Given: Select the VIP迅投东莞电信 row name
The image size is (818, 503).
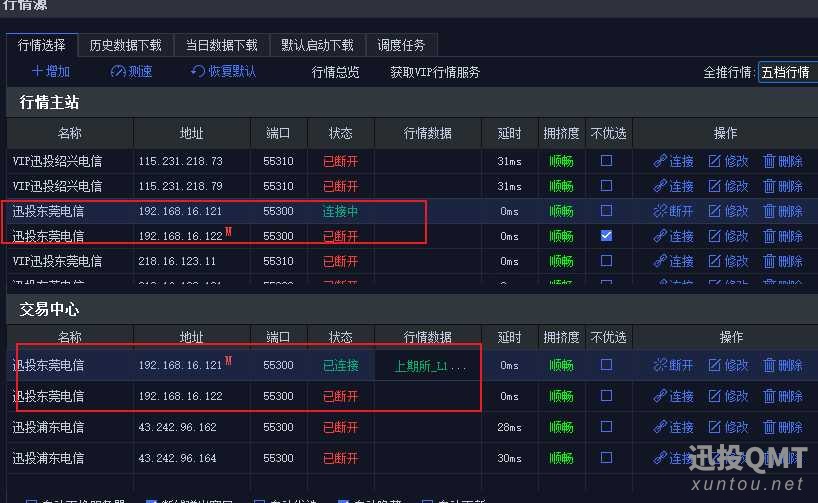Looking at the screenshot, I should pos(57,261).
